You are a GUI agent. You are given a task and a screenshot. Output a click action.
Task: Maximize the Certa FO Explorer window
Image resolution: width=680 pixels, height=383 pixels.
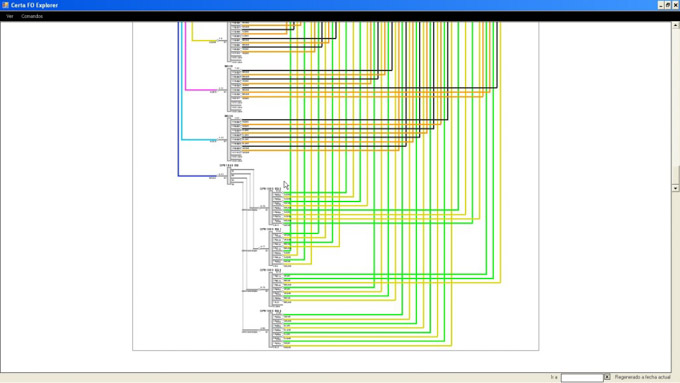668,5
